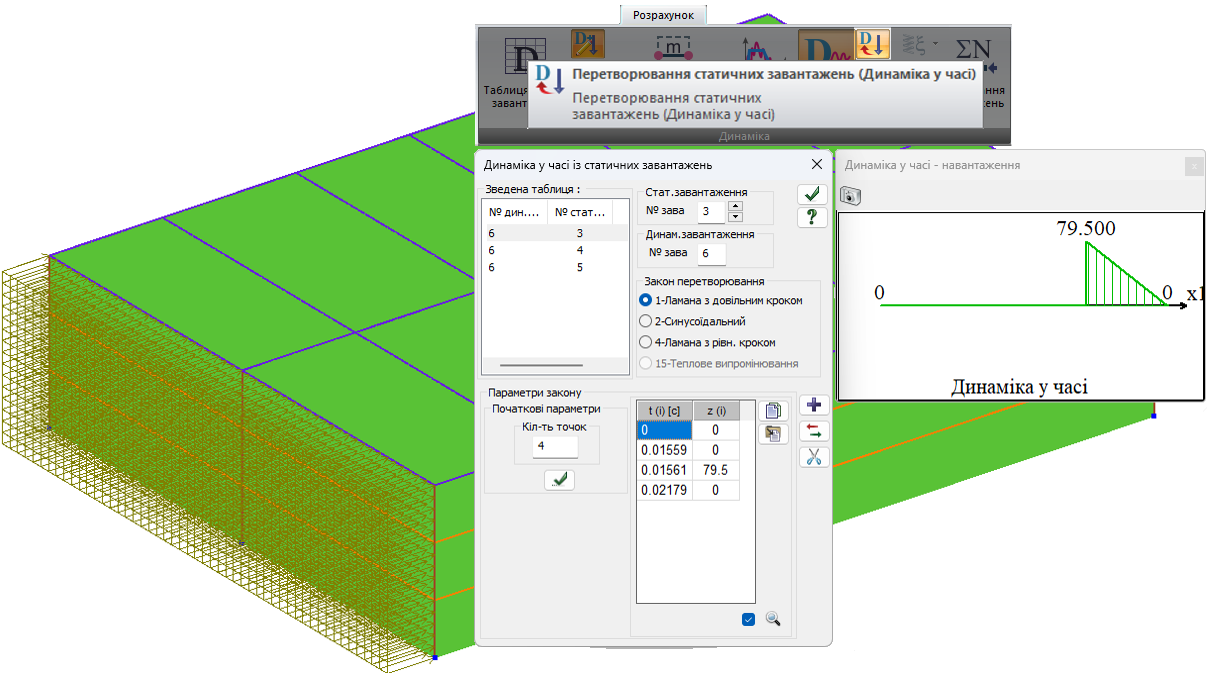Open the damping icon dropdown arrow in ribbon
The height and width of the screenshot is (673, 1211).
pyautogui.click(x=935, y=44)
